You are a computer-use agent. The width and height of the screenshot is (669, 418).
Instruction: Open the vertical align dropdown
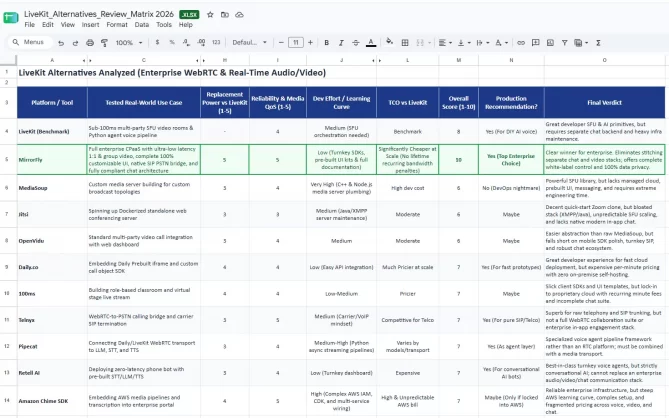[x=464, y=43]
